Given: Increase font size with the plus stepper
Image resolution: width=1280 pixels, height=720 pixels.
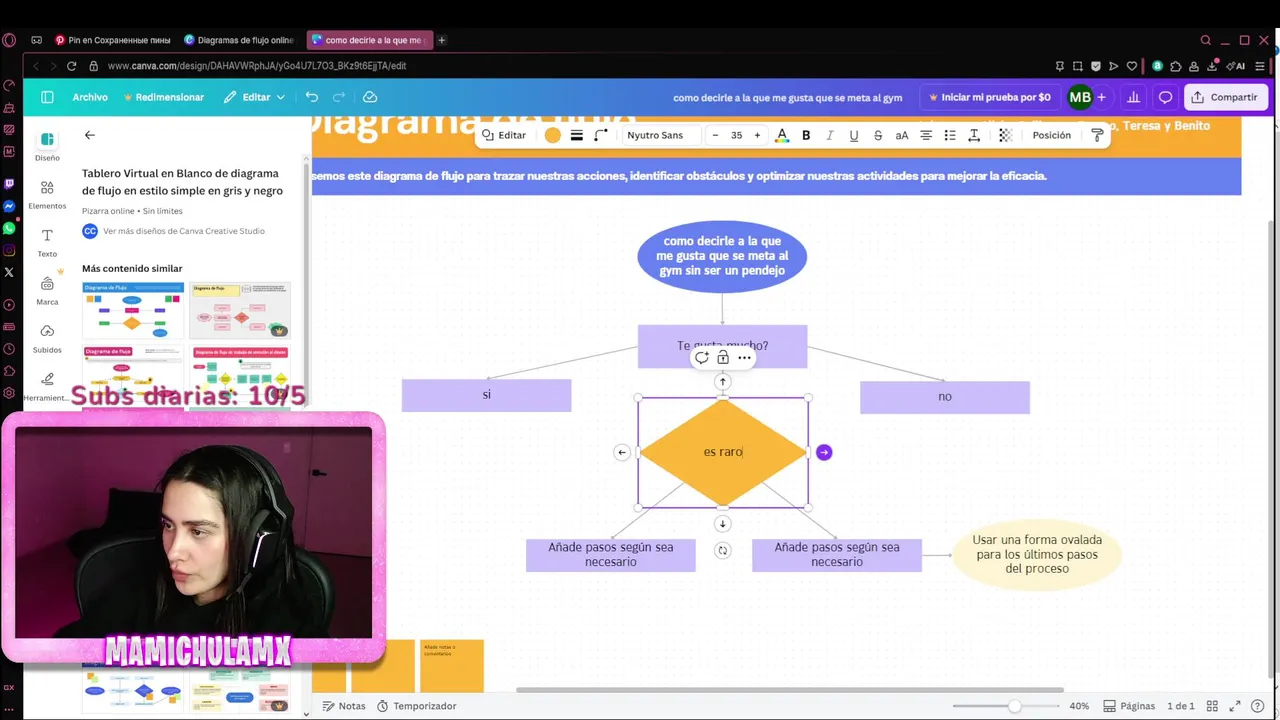Looking at the screenshot, I should point(757,135).
